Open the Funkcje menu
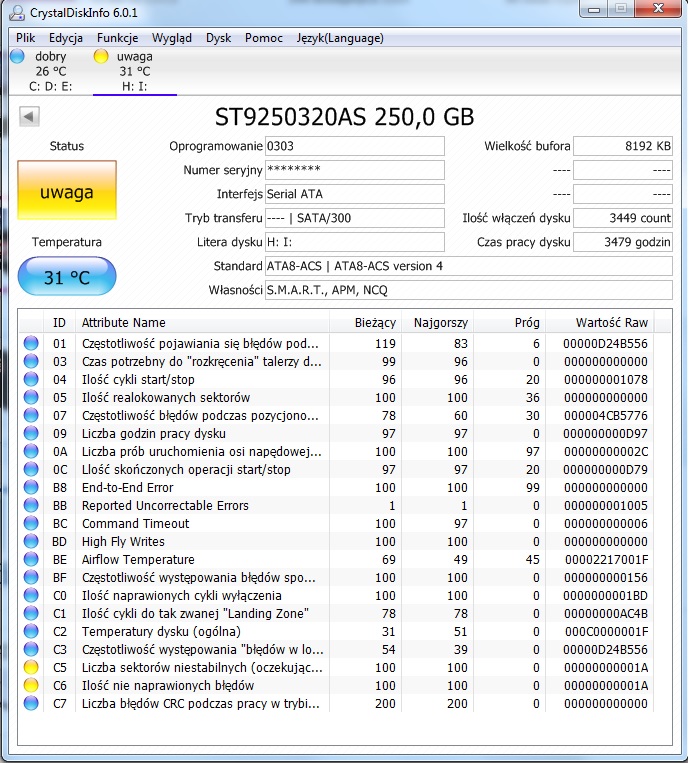This screenshot has height=763, width=689. coord(117,38)
